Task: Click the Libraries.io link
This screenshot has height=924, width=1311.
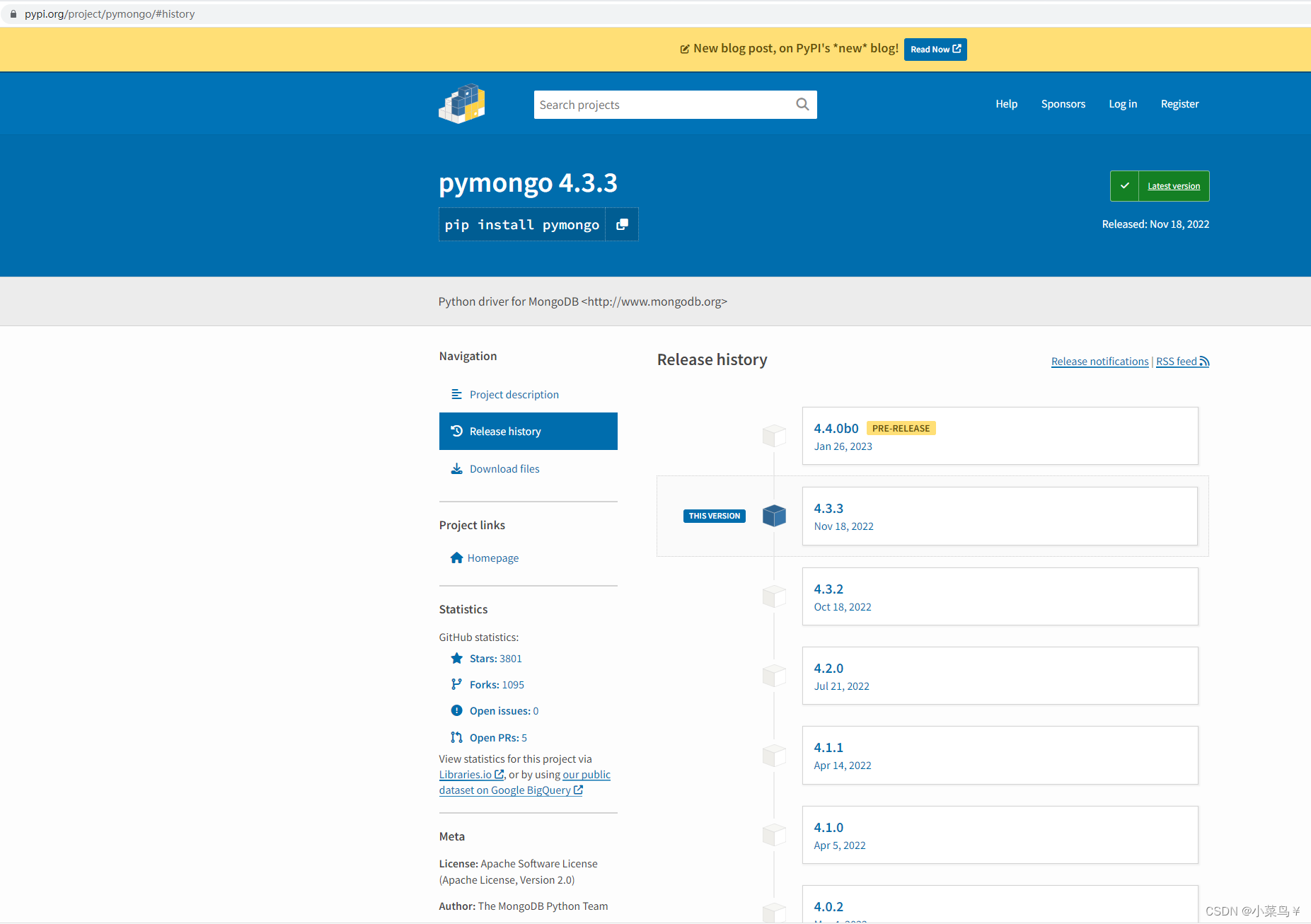Action: point(466,774)
